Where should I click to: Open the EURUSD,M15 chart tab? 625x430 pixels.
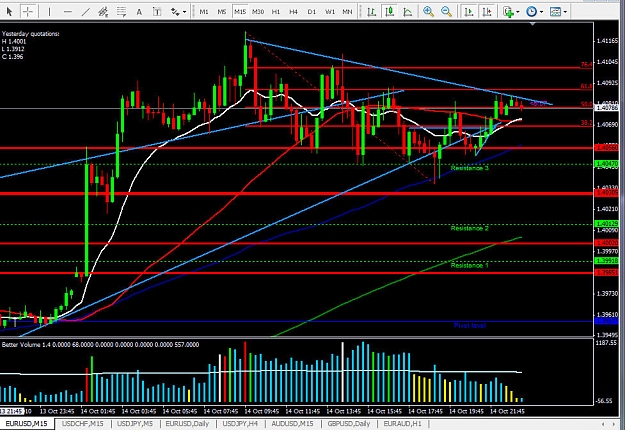point(26,424)
